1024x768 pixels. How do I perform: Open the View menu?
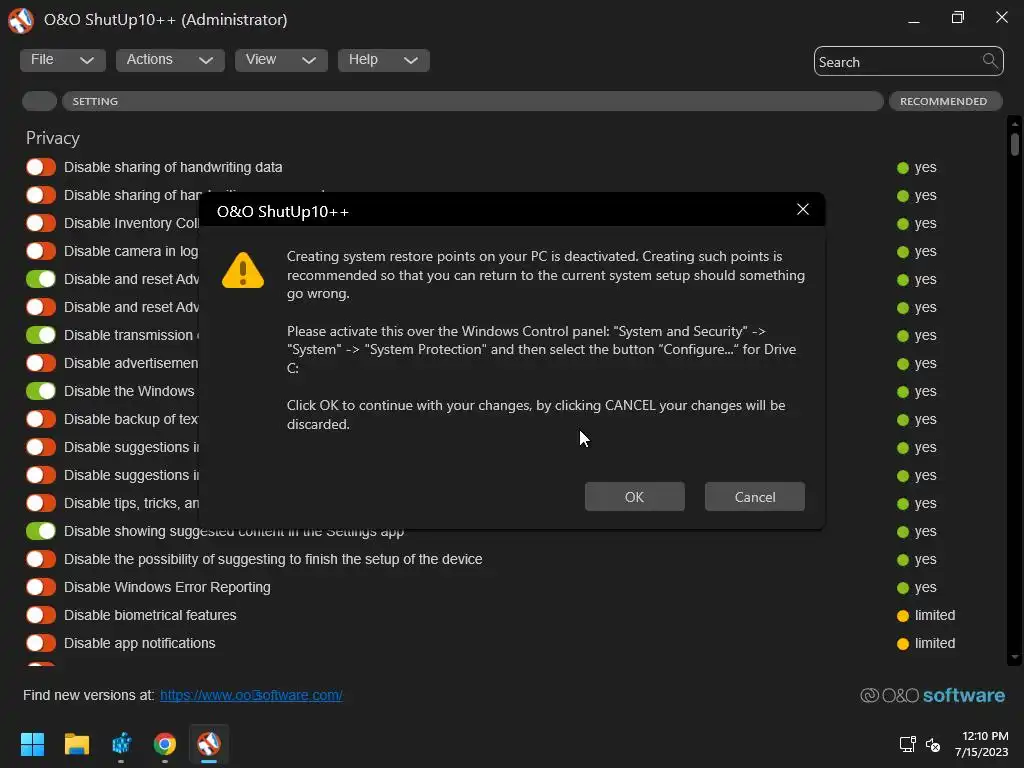[x=281, y=60]
